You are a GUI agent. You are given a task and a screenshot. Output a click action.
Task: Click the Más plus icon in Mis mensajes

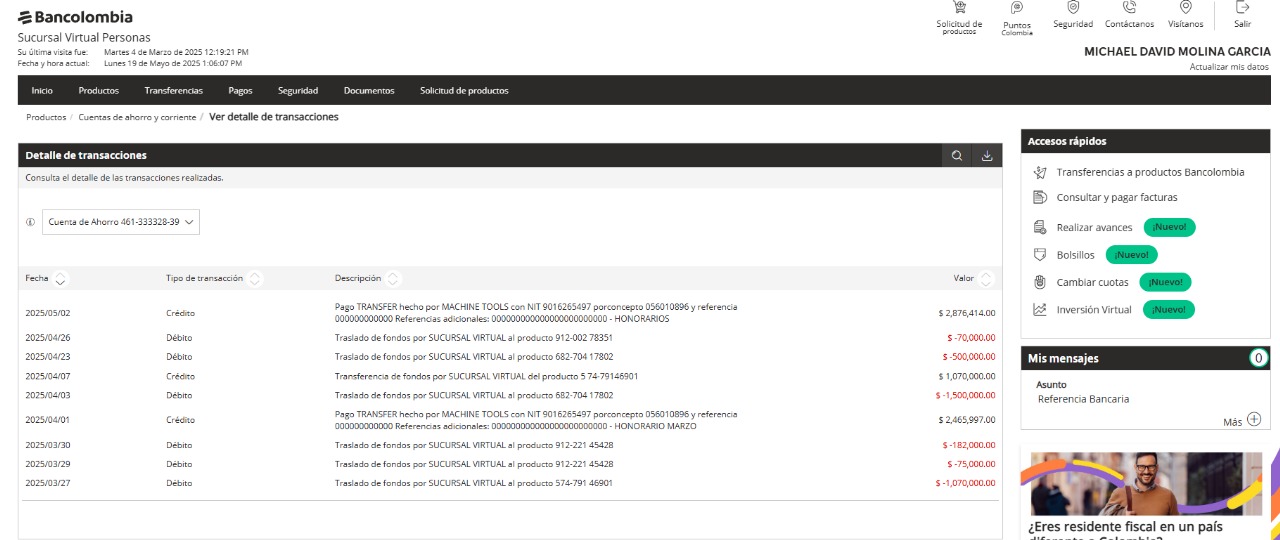pos(1254,420)
